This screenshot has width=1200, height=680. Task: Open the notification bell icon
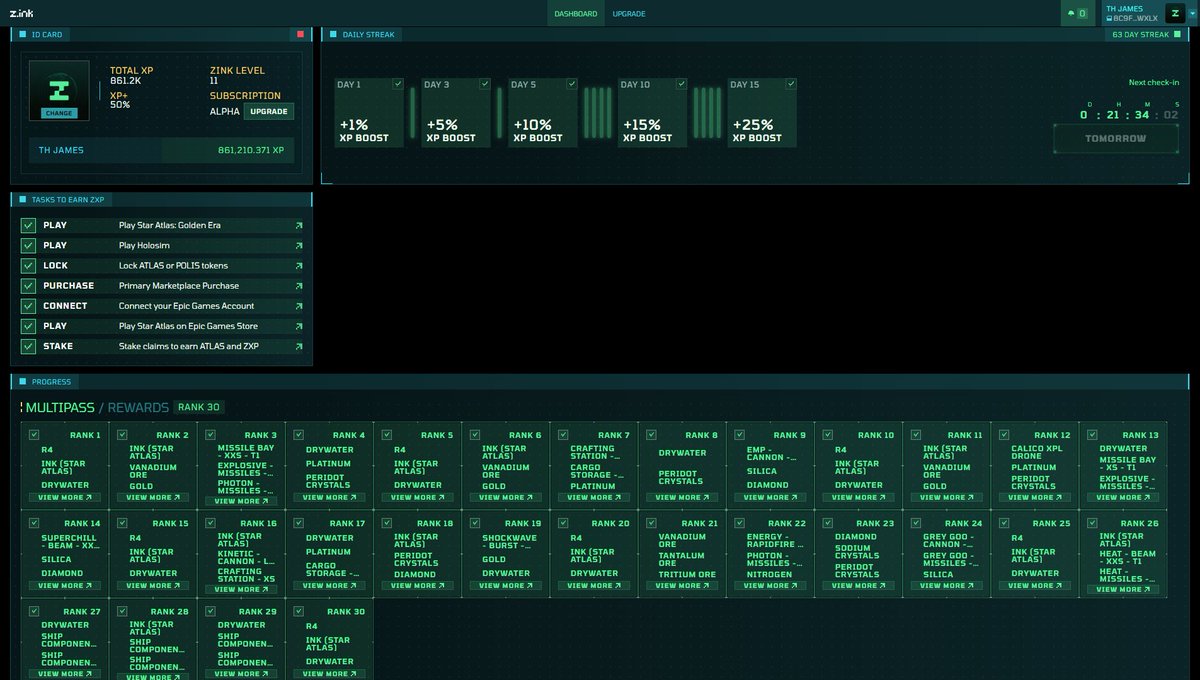pos(1071,13)
